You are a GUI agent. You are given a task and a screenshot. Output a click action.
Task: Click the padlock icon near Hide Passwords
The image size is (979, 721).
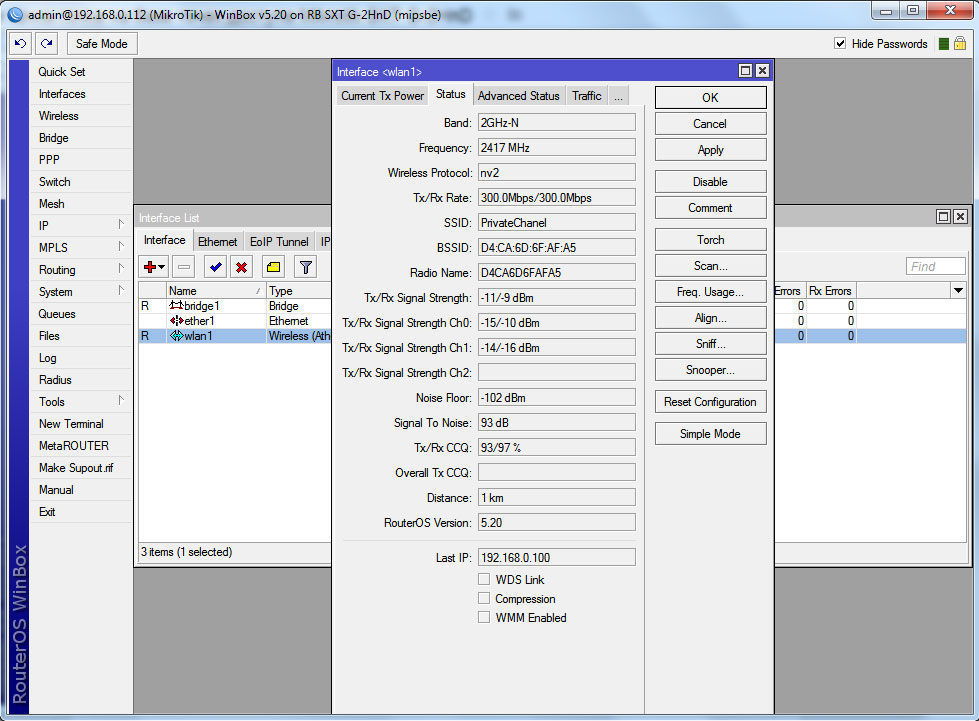tap(959, 43)
